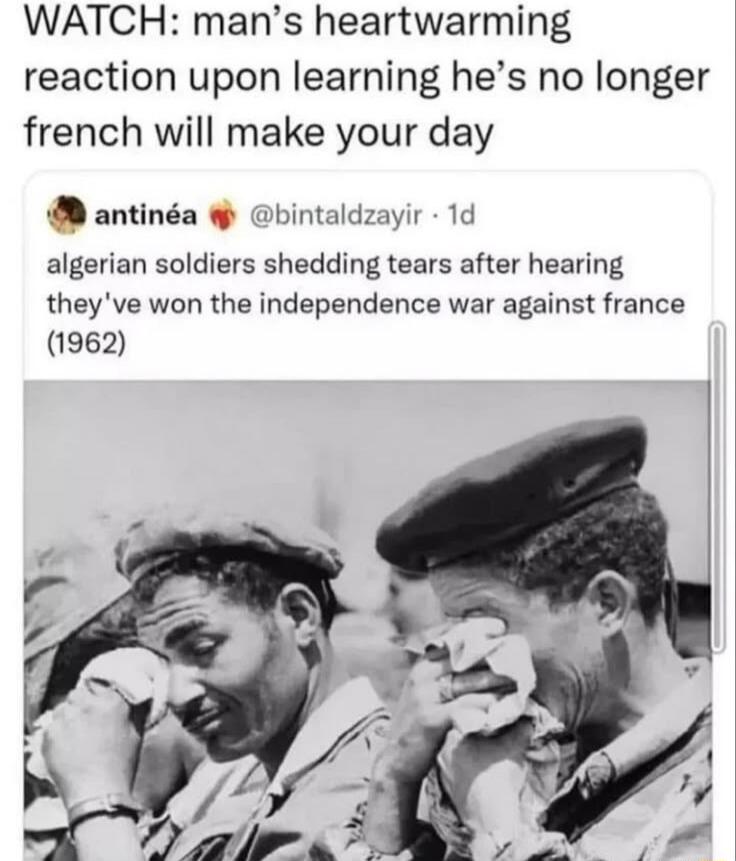736x861 pixels.
Task: Open the black-and-white soldiers photo
Action: [x=367, y=620]
